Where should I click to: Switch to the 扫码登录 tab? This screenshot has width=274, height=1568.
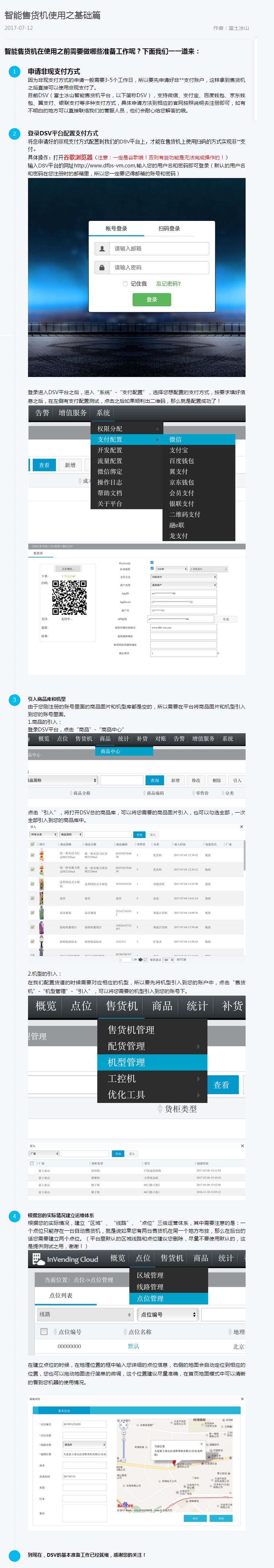(169, 229)
